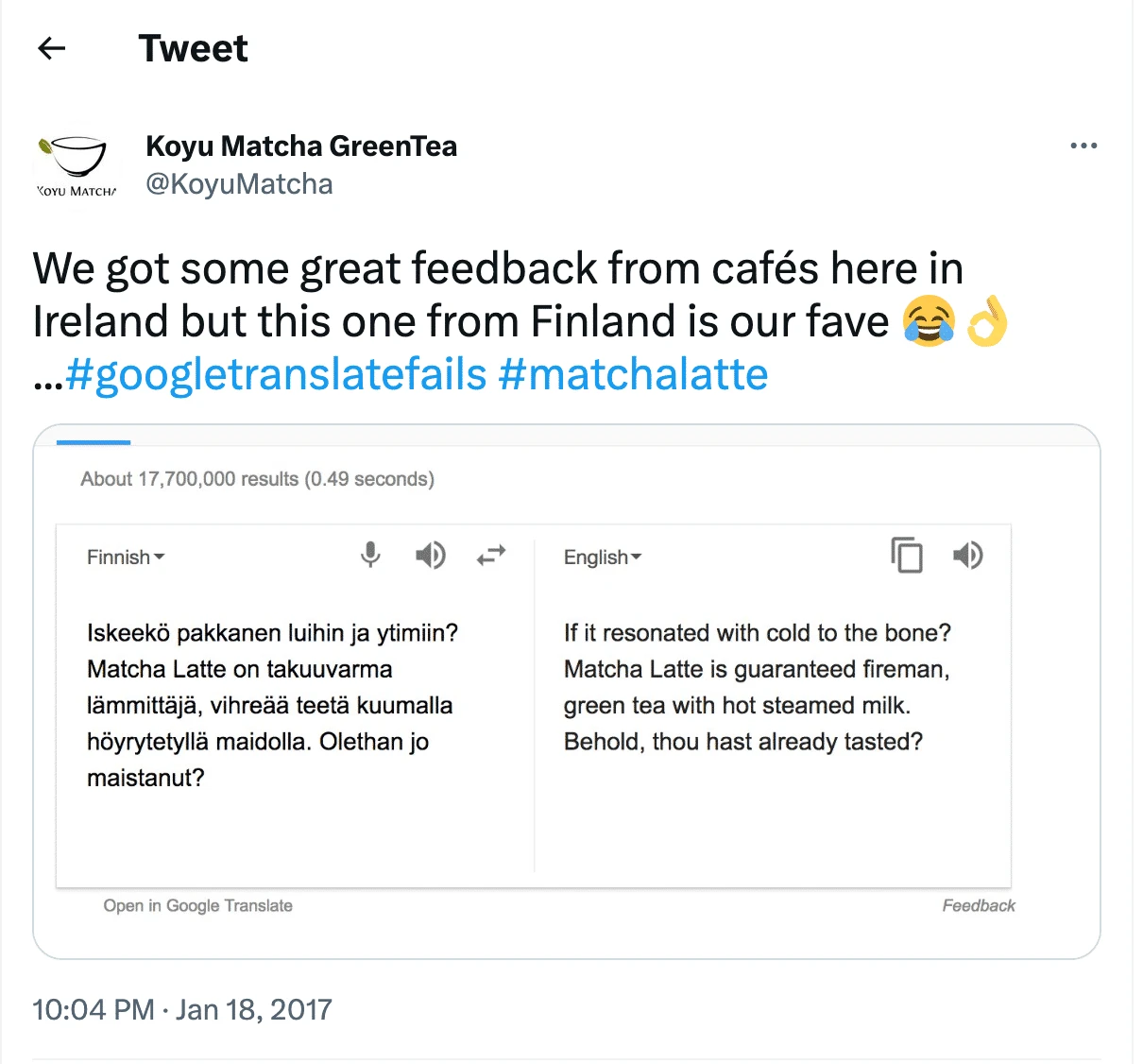Viewport: 1143px width, 1064px height.
Task: Send feedback via the Feedback link
Action: pyautogui.click(x=978, y=904)
